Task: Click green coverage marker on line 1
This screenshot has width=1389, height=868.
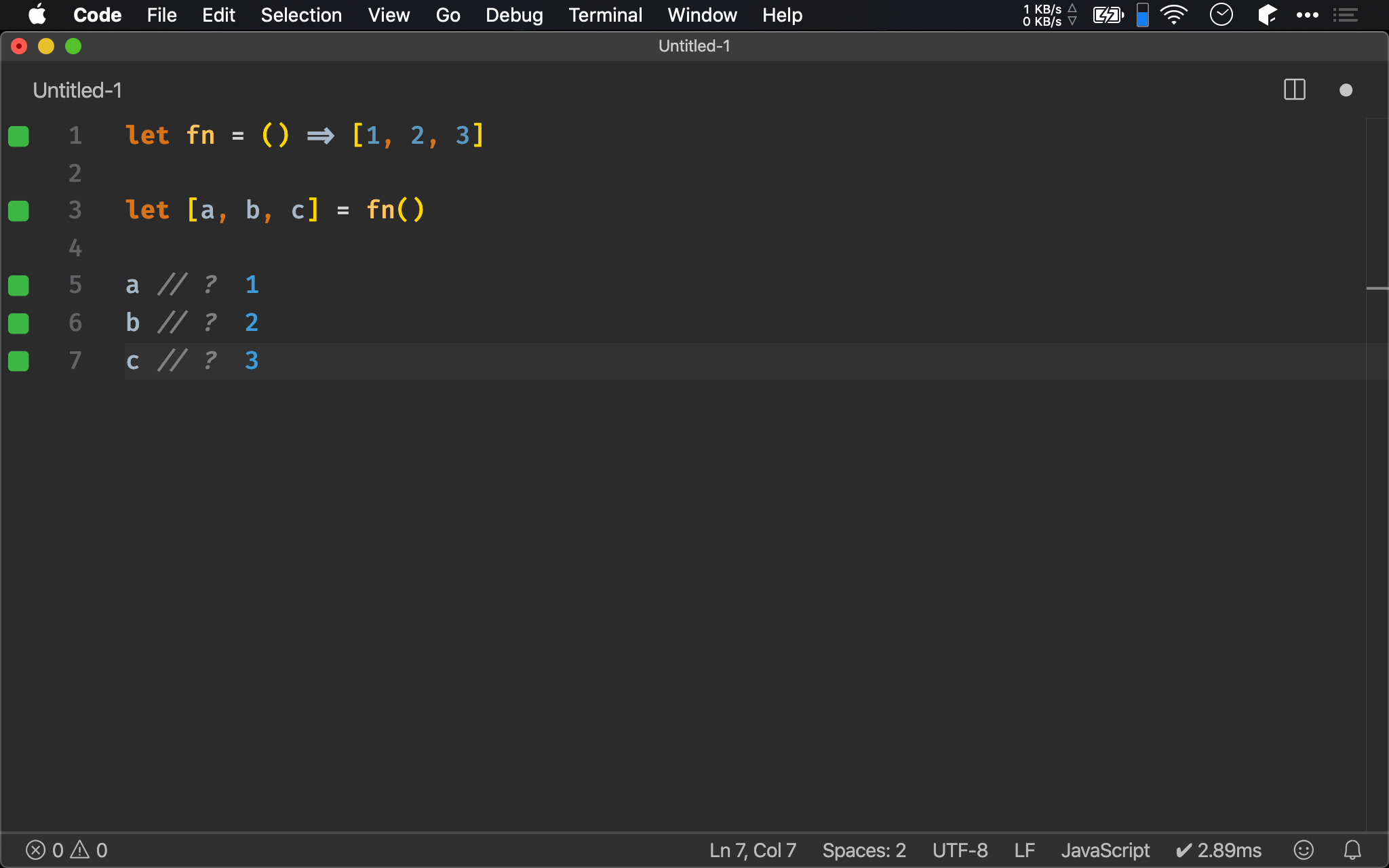Action: coord(19,136)
